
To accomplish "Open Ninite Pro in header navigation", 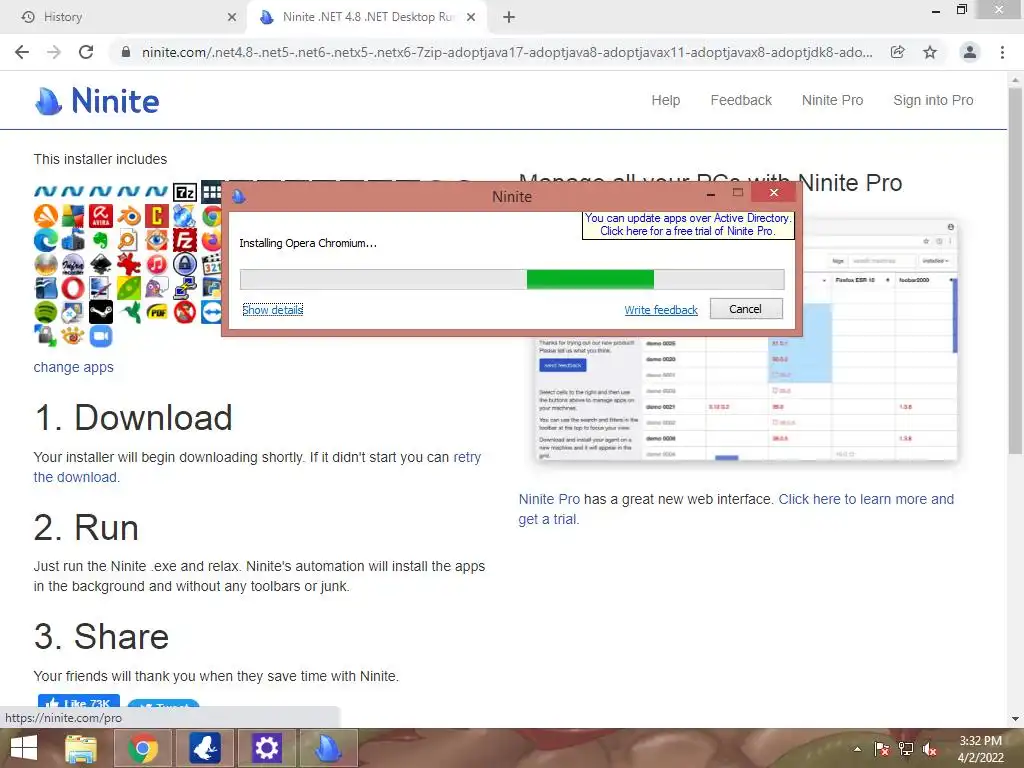I will pyautogui.click(x=833, y=101).
